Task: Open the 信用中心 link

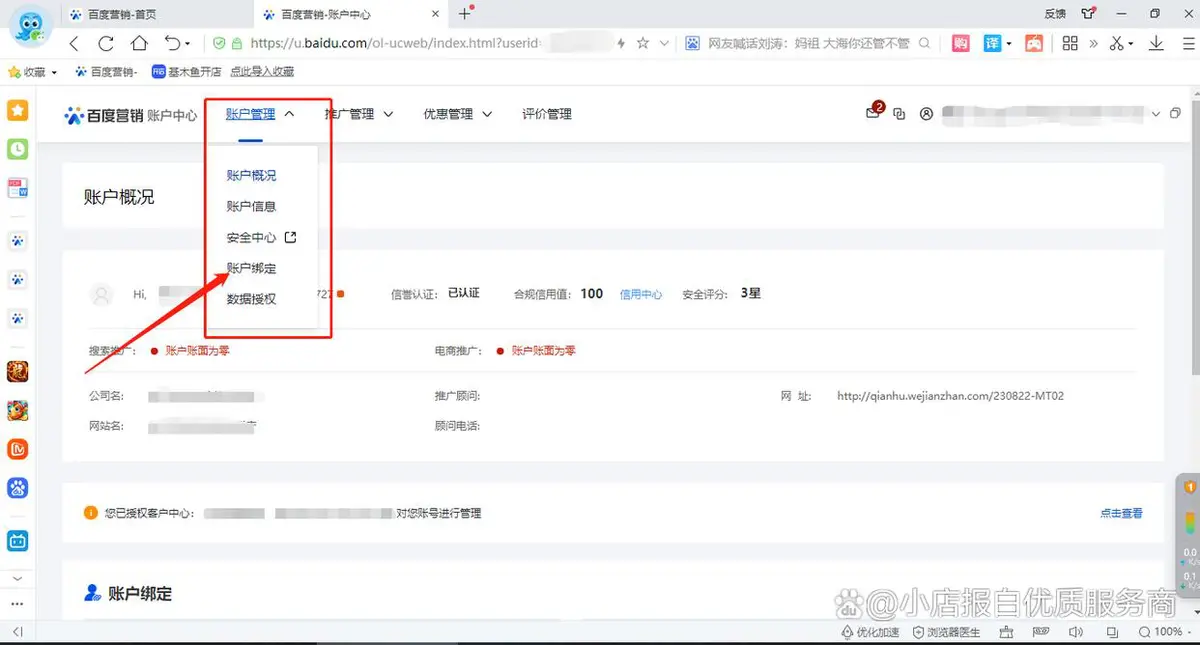Action: click(x=641, y=294)
